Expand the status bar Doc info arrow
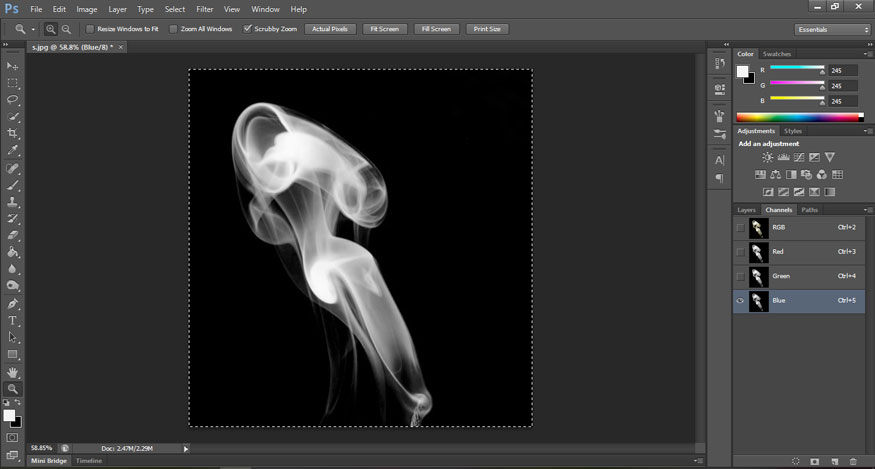 186,448
